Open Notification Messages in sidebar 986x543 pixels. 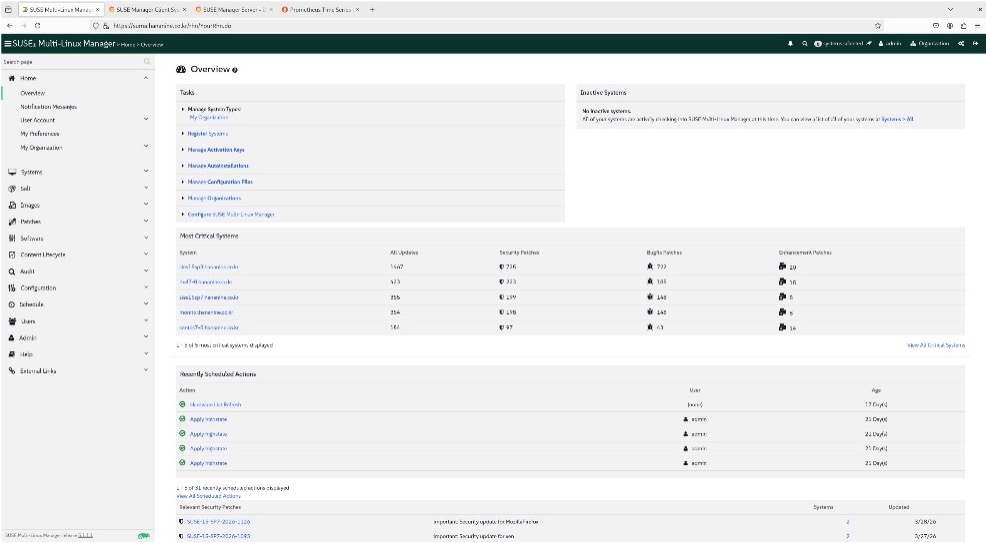click(48, 107)
